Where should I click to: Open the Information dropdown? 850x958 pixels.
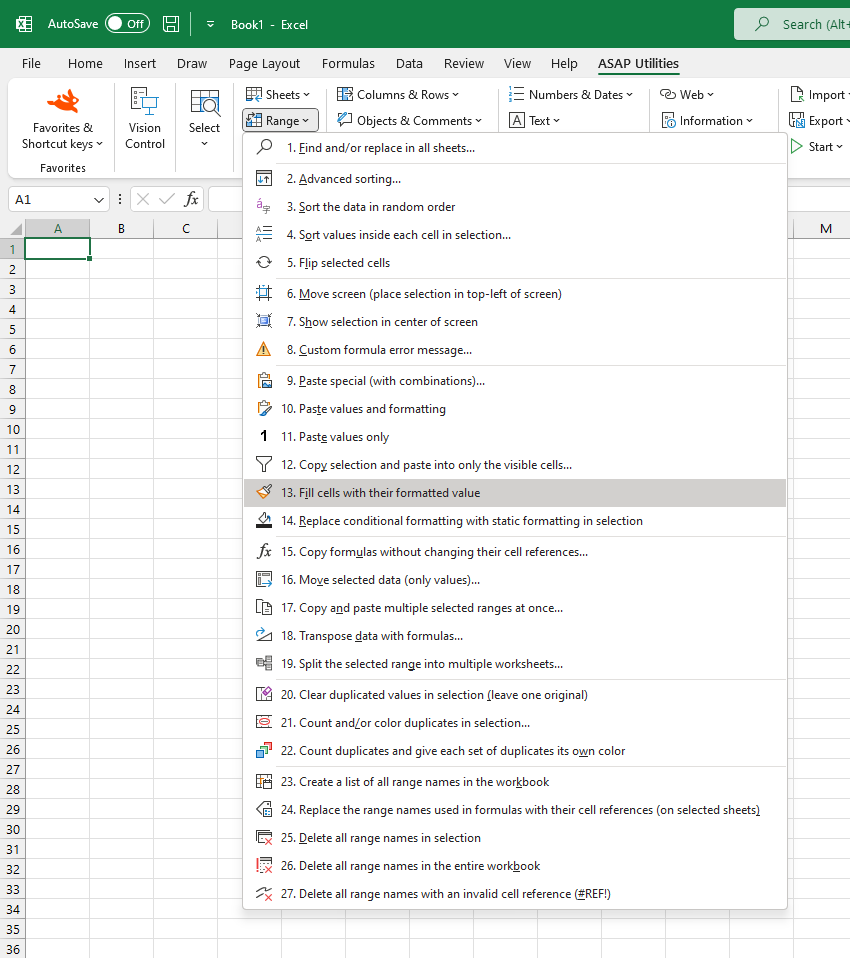tap(707, 120)
